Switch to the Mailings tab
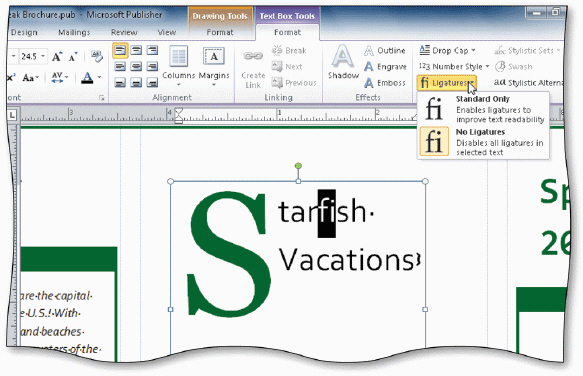Image resolution: width=583 pixels, height=376 pixels. point(74,32)
